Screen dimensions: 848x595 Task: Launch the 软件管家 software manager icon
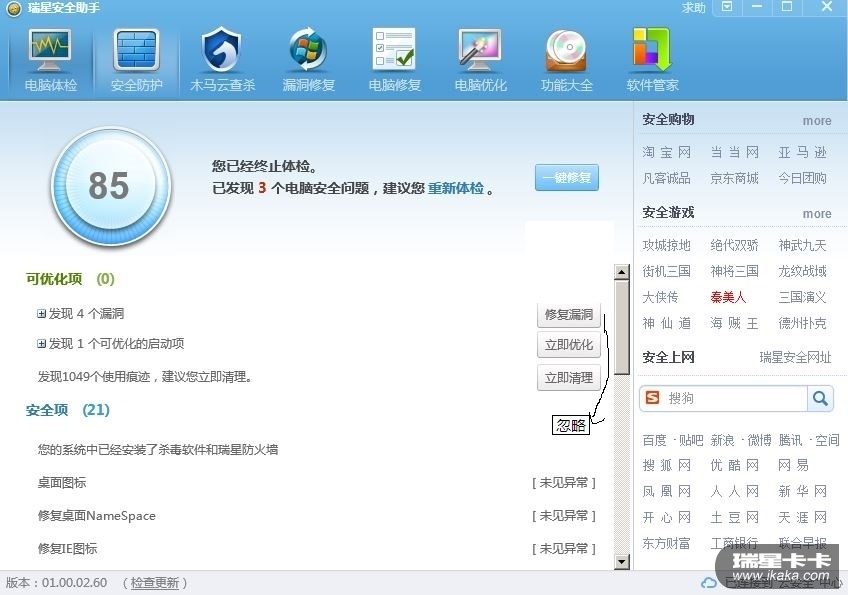tap(652, 50)
